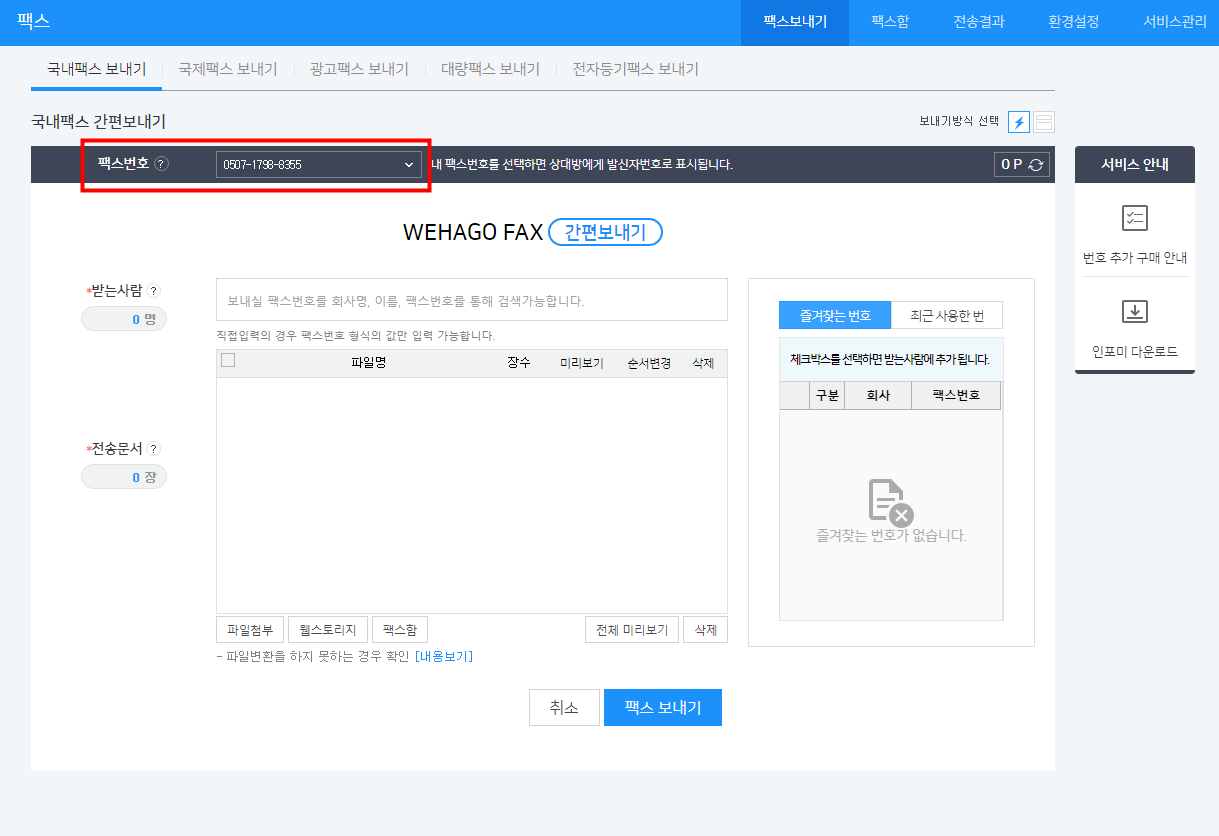The height and width of the screenshot is (836, 1219).
Task: Switch to the 국제팩스 보내기 tab
Action: (227, 69)
